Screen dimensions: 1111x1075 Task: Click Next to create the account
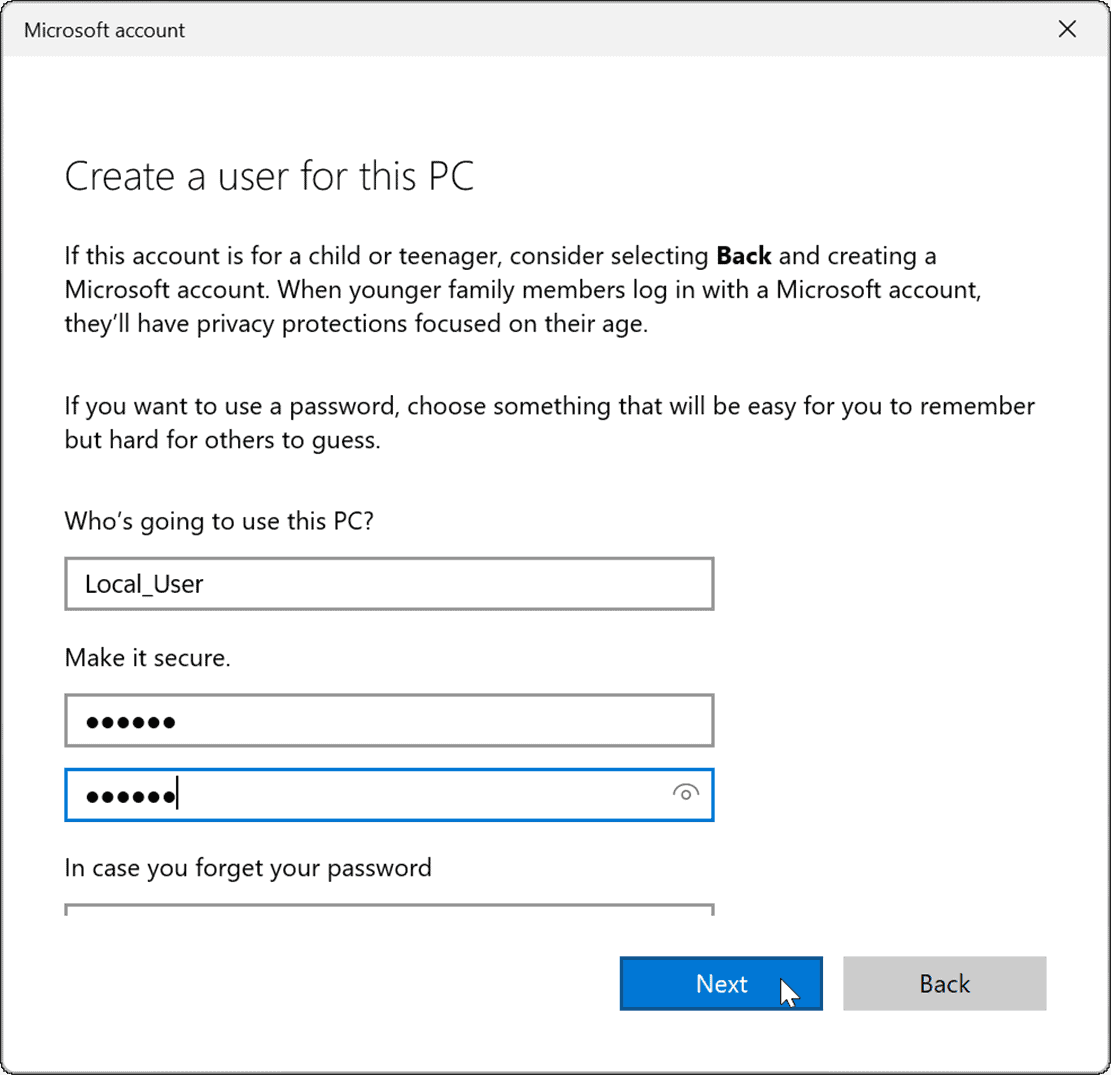pos(721,983)
